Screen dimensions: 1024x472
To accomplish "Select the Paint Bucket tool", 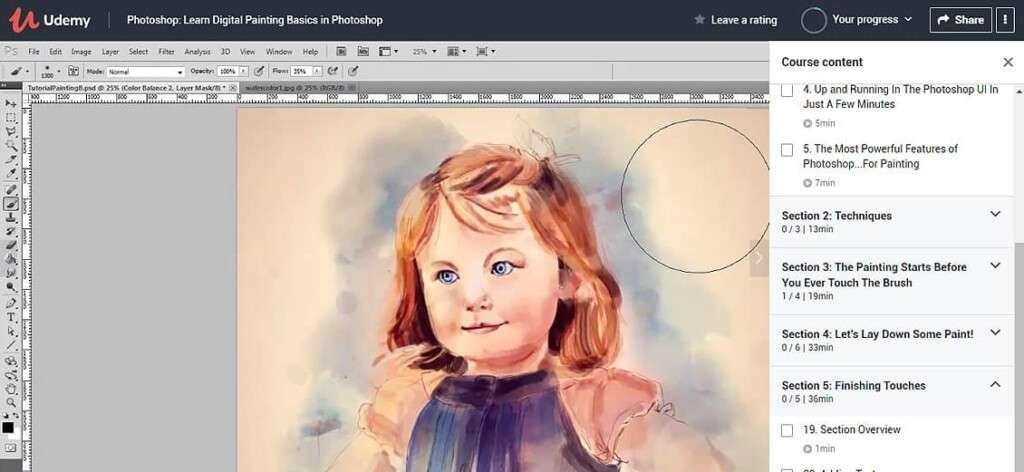I will (10, 259).
